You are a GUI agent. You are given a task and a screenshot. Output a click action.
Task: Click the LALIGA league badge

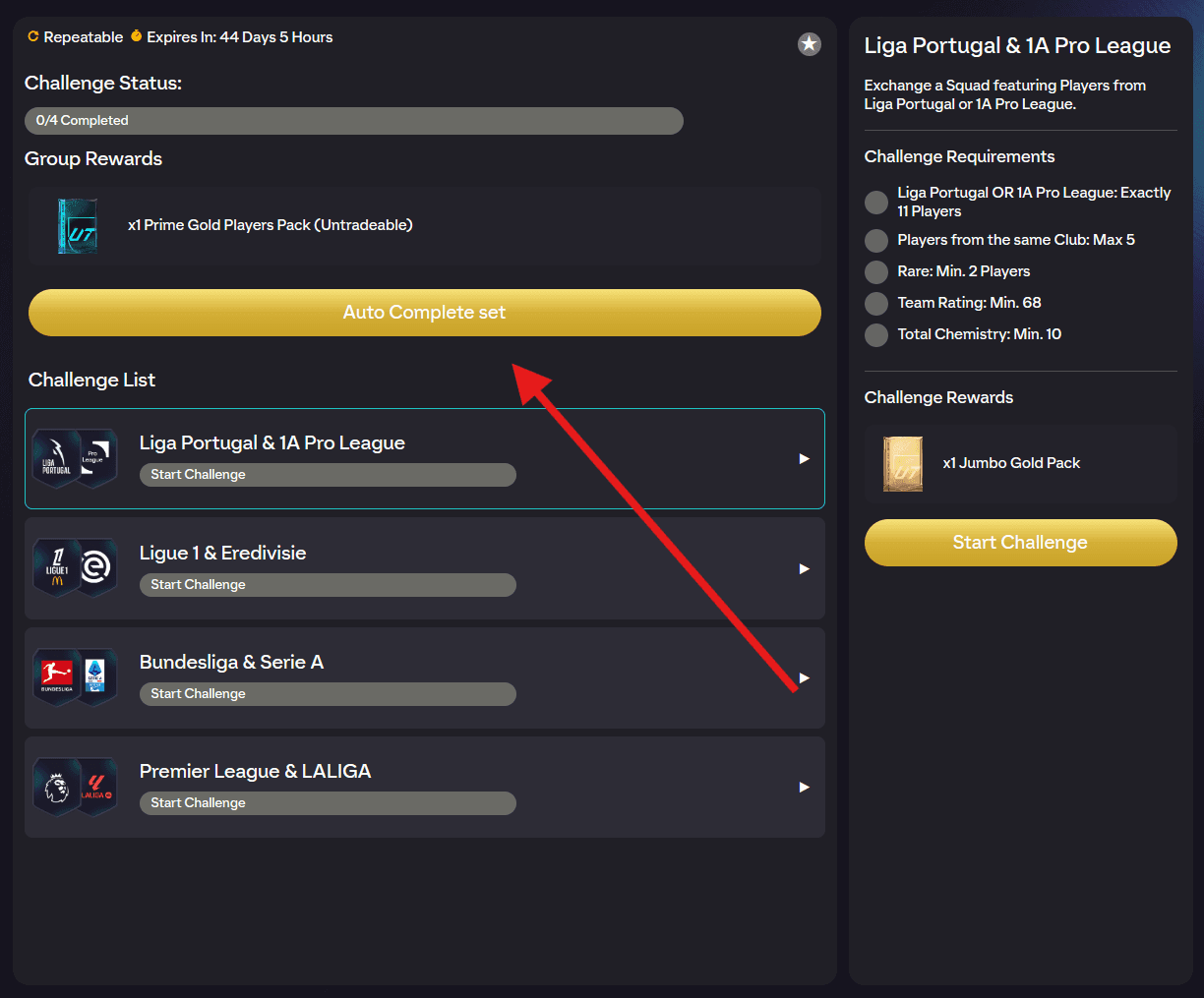95,787
